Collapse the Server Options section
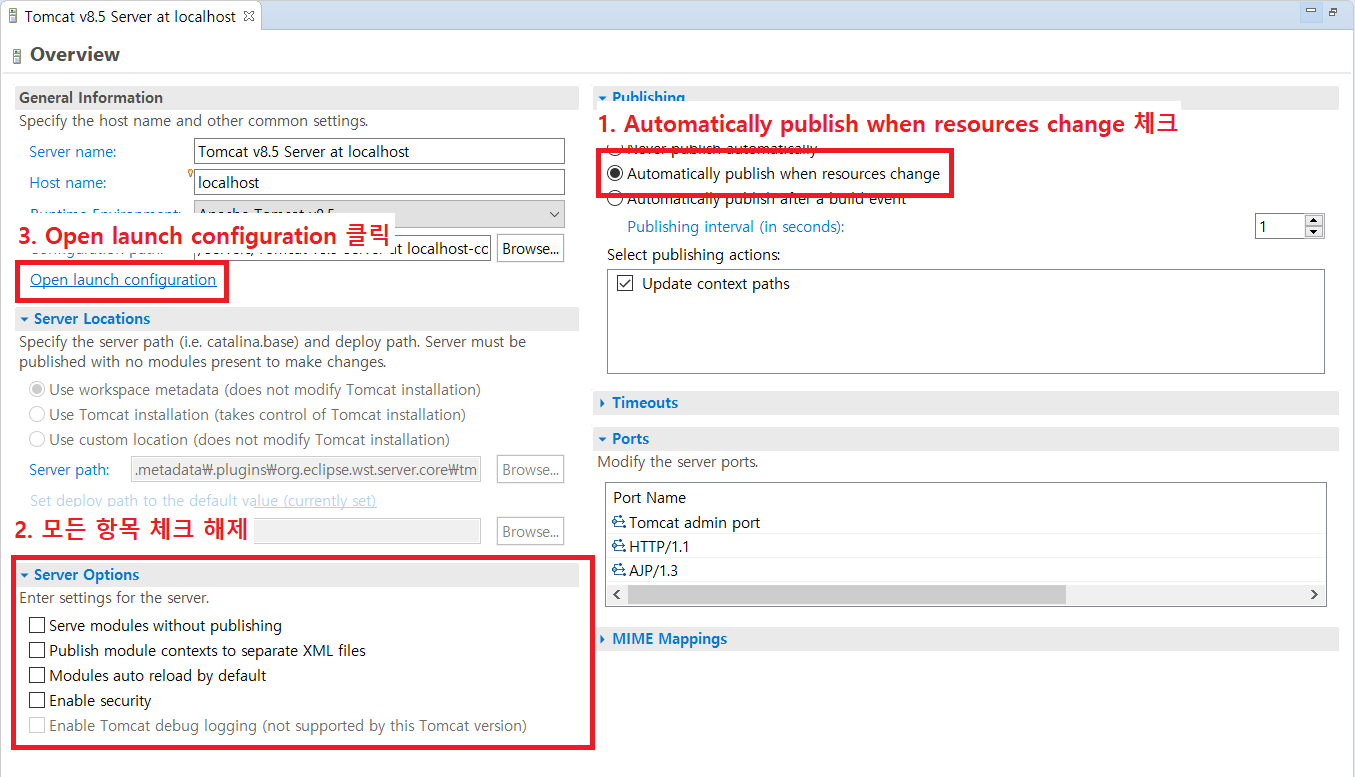The image size is (1355, 777). coord(24,574)
